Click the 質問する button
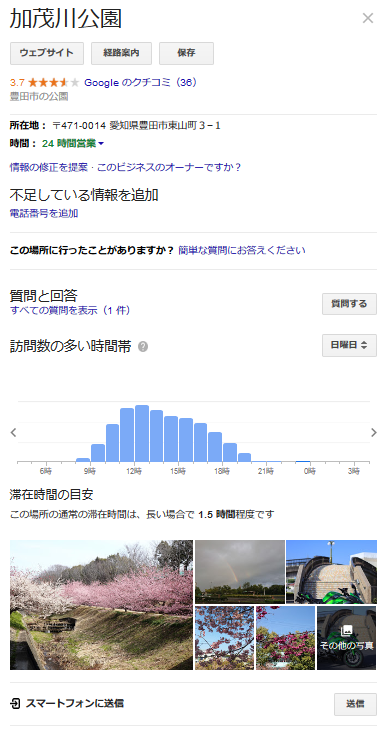The height and width of the screenshot is (739, 385). tap(349, 304)
